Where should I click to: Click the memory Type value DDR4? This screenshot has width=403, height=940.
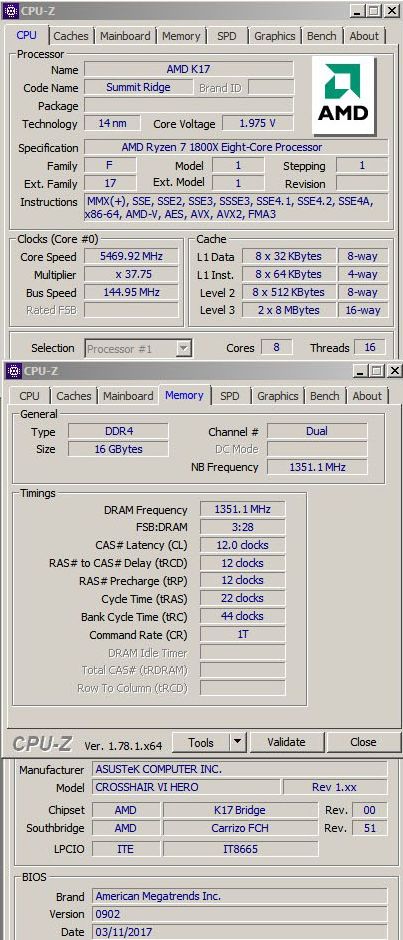118,431
